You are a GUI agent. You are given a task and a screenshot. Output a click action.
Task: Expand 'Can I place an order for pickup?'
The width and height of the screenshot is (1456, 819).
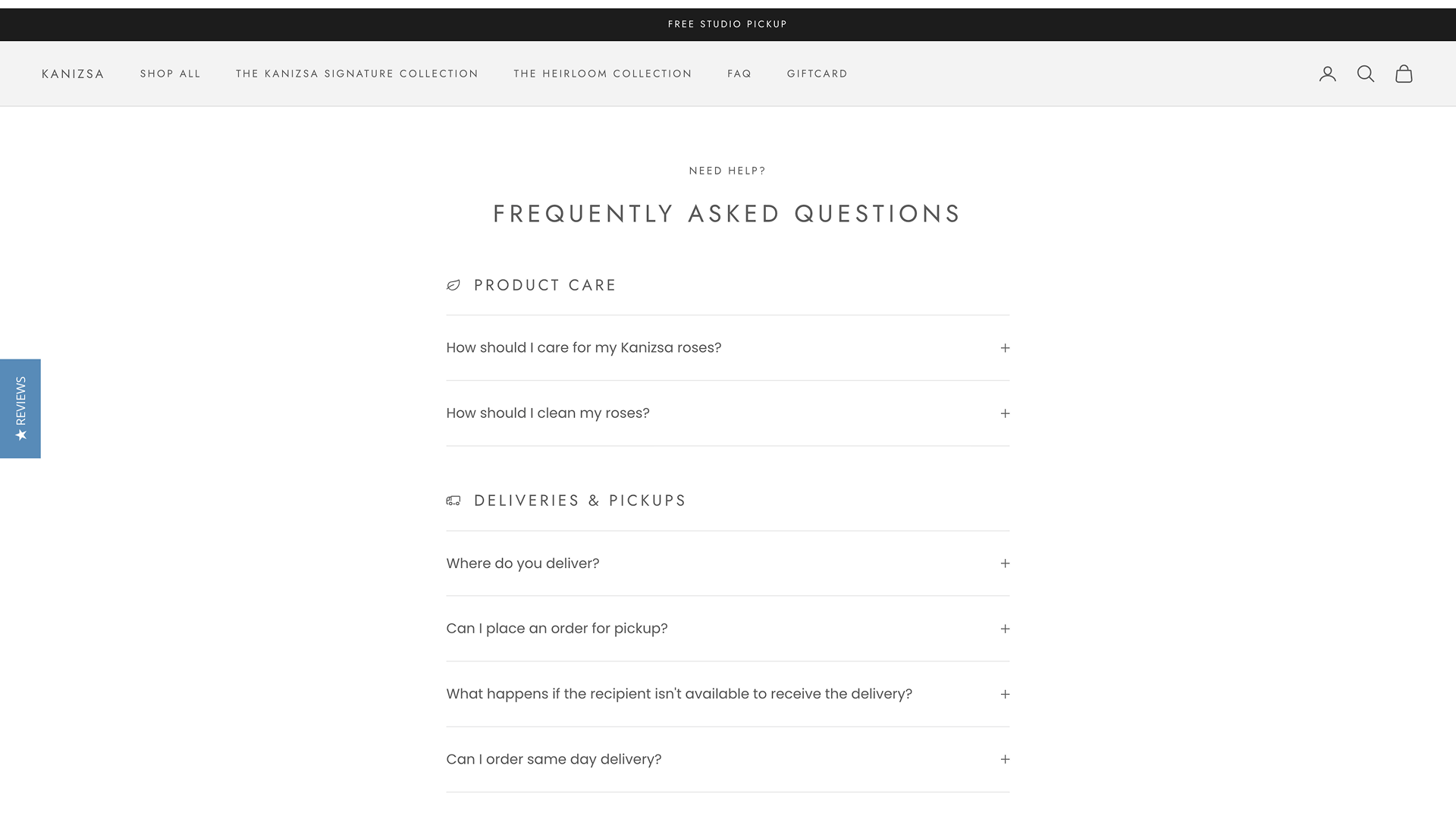[x=1005, y=629]
